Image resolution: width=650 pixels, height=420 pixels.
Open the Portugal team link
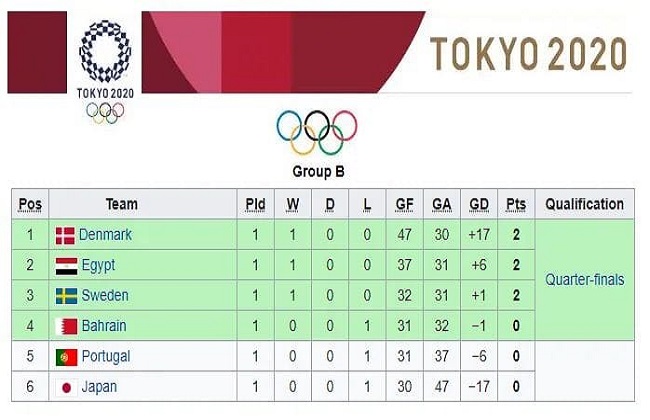[106, 357]
